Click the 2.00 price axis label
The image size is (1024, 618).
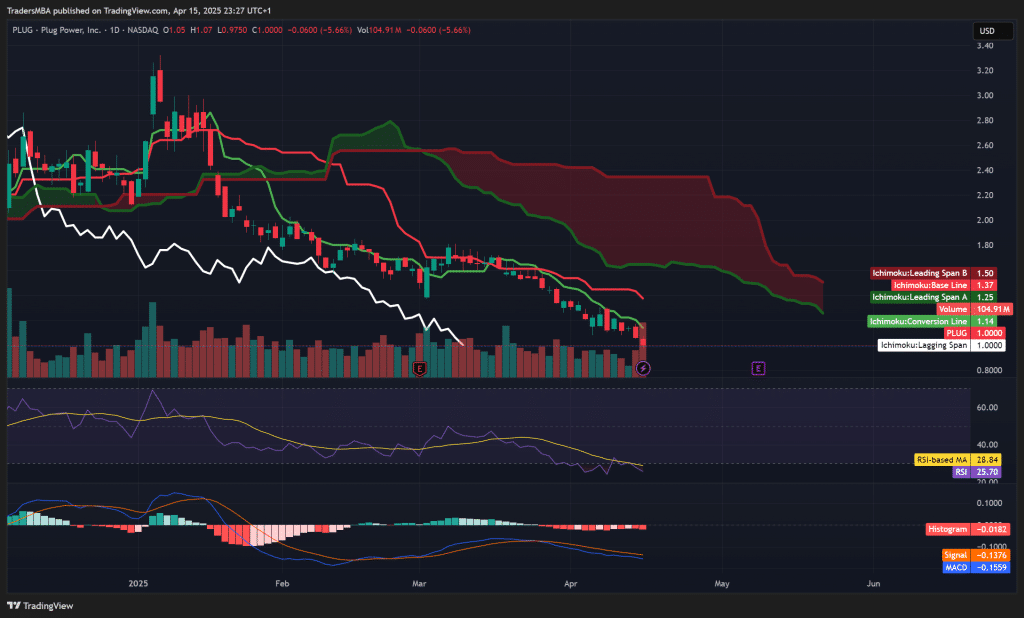(x=985, y=220)
